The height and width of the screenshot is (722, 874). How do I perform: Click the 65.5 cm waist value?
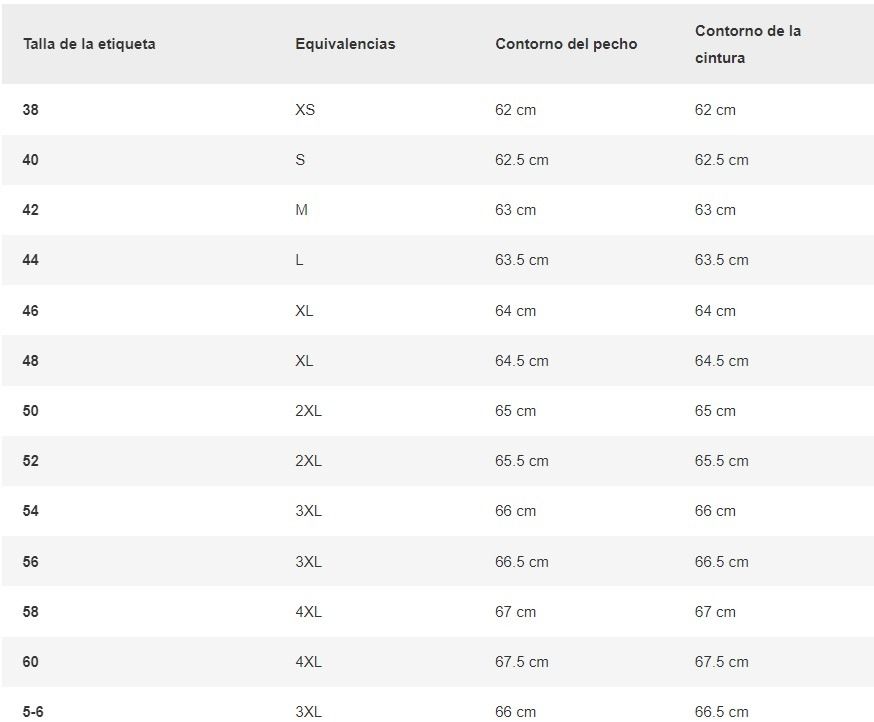click(722, 461)
